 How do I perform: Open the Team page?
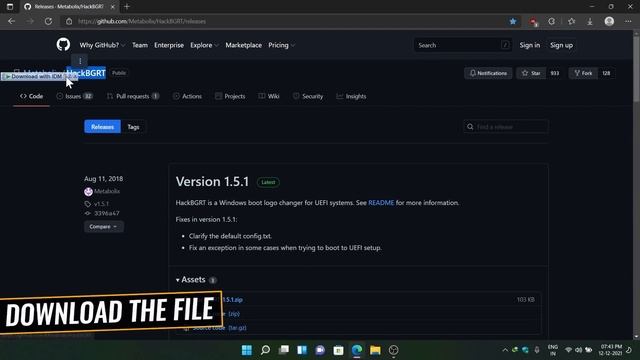point(140,45)
